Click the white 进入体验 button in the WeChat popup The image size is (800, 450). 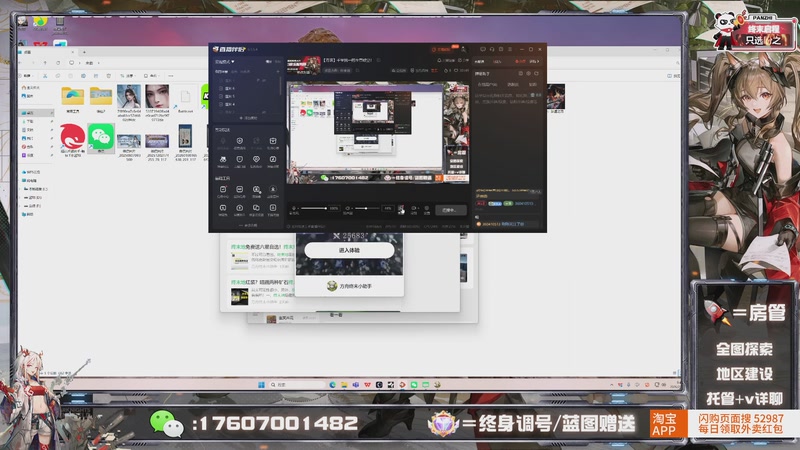pos(349,250)
